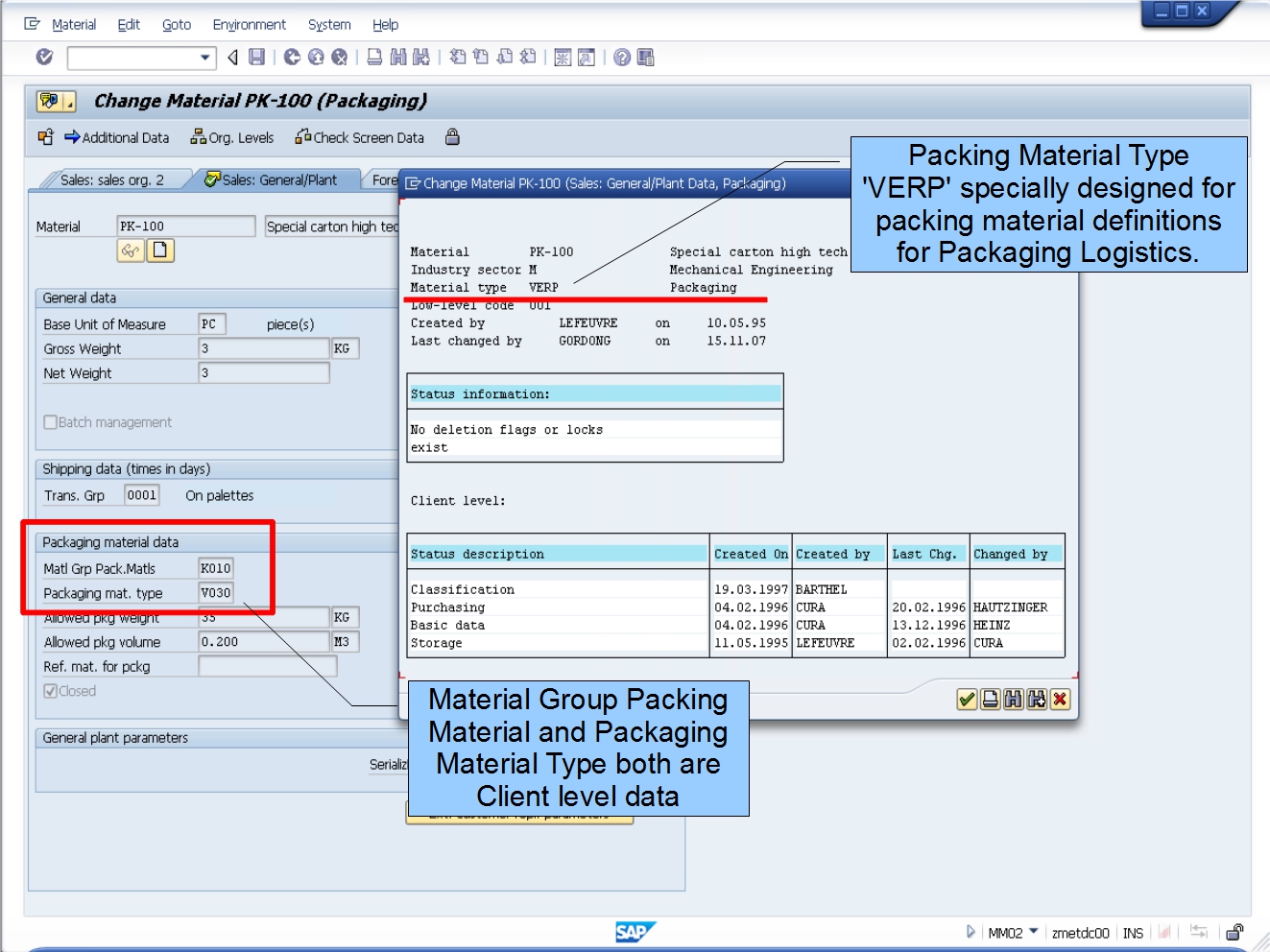Click the INS insert mode indicator
The image size is (1270, 952).
(1133, 932)
